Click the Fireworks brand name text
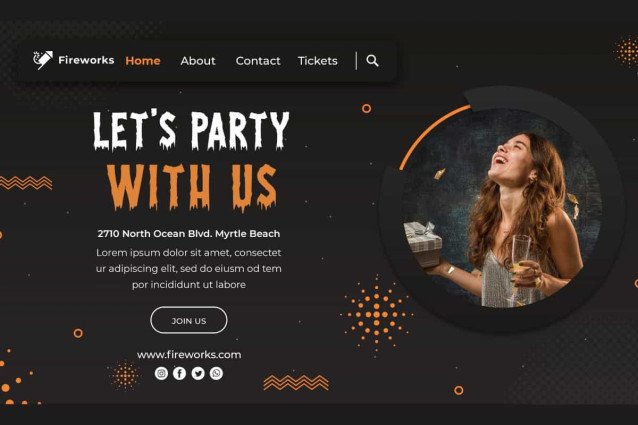 coord(86,60)
